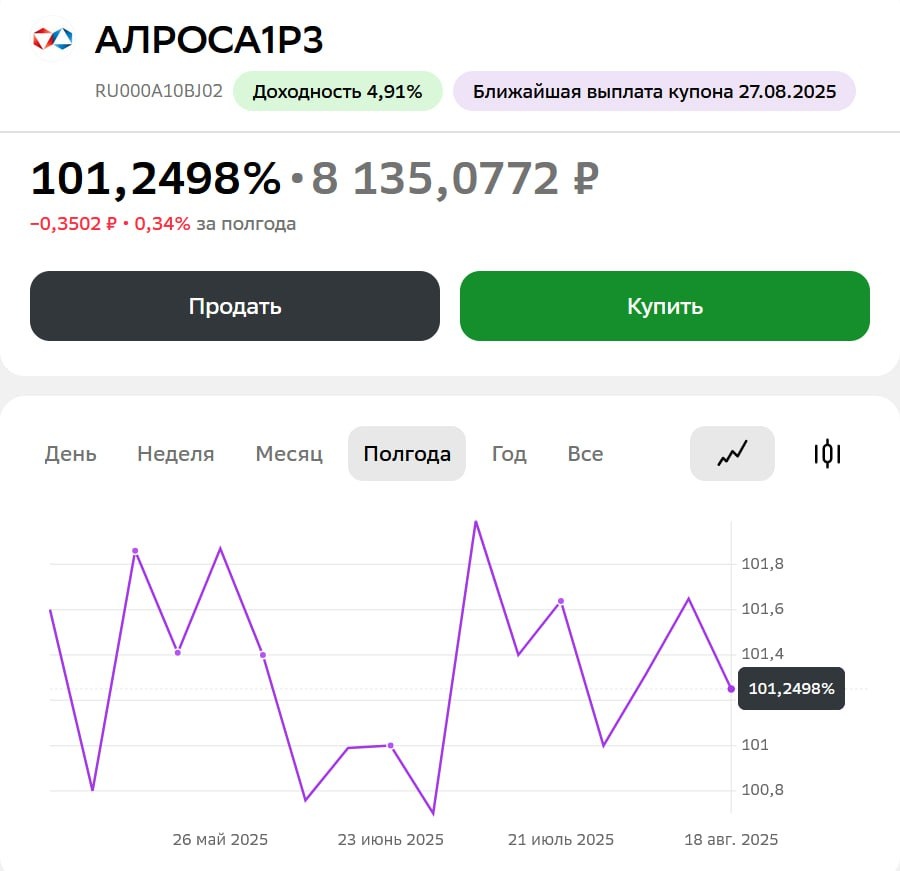Click the 0,34% за полгода text
Viewport: 900px width, 871px height.
(x=215, y=223)
